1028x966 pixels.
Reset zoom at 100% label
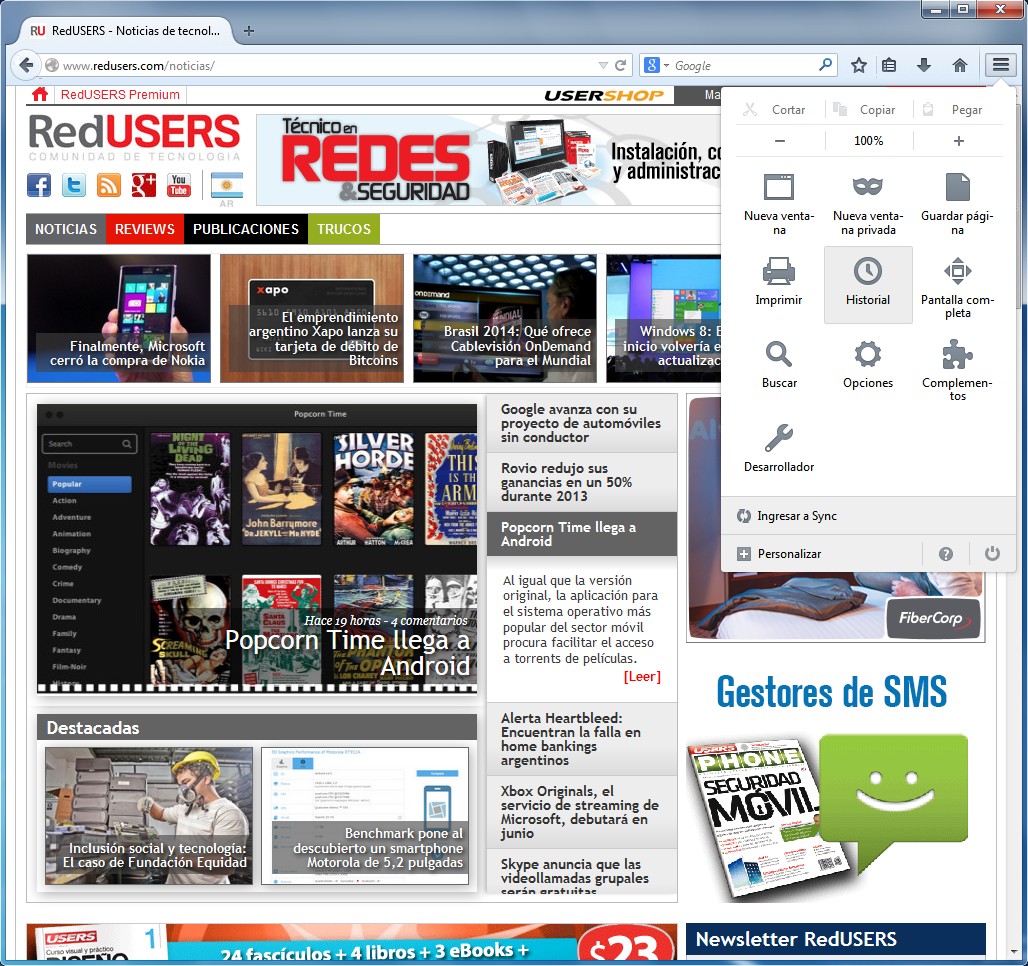click(x=869, y=141)
